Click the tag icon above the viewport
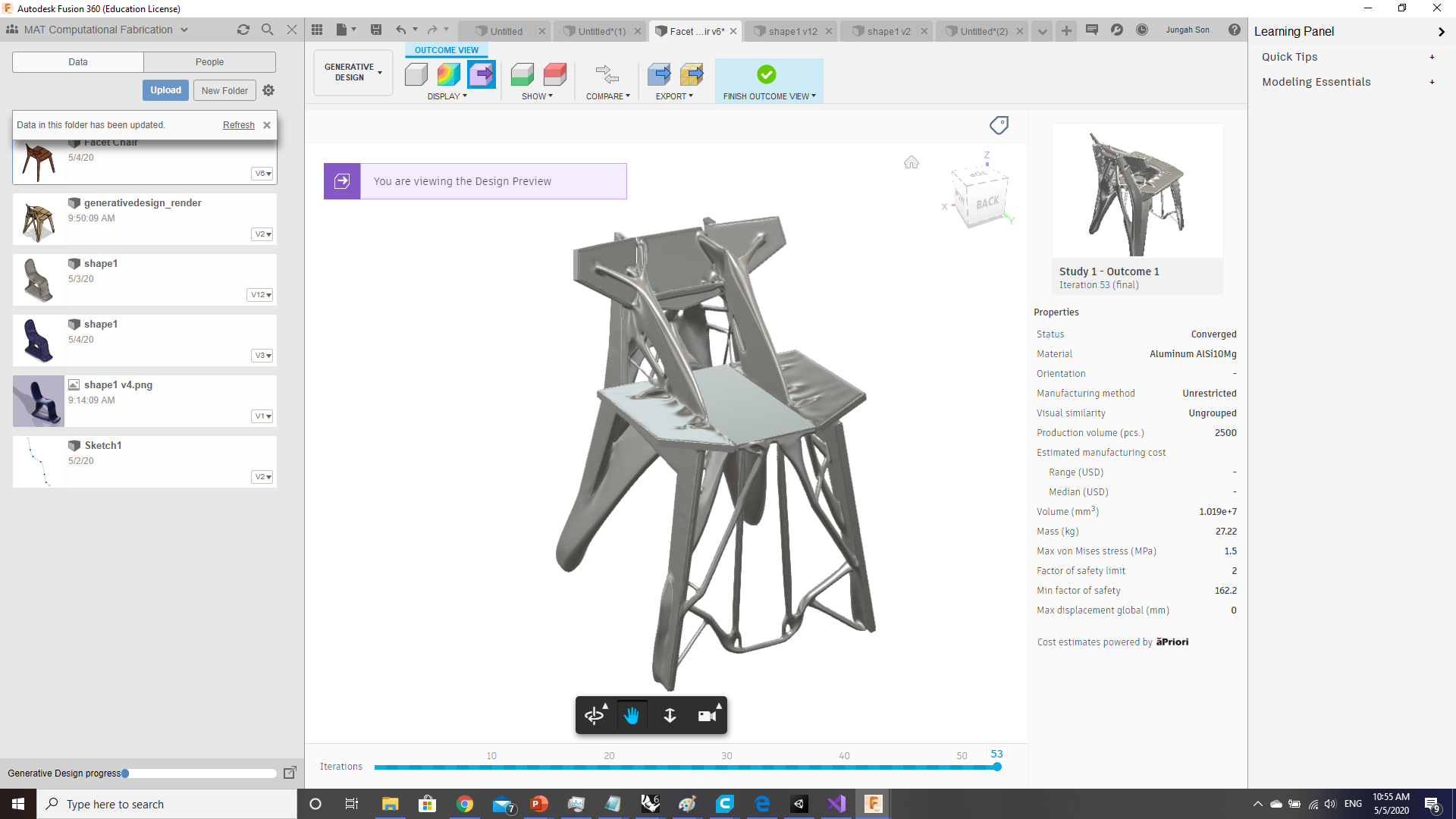This screenshot has width=1456, height=819. click(999, 125)
